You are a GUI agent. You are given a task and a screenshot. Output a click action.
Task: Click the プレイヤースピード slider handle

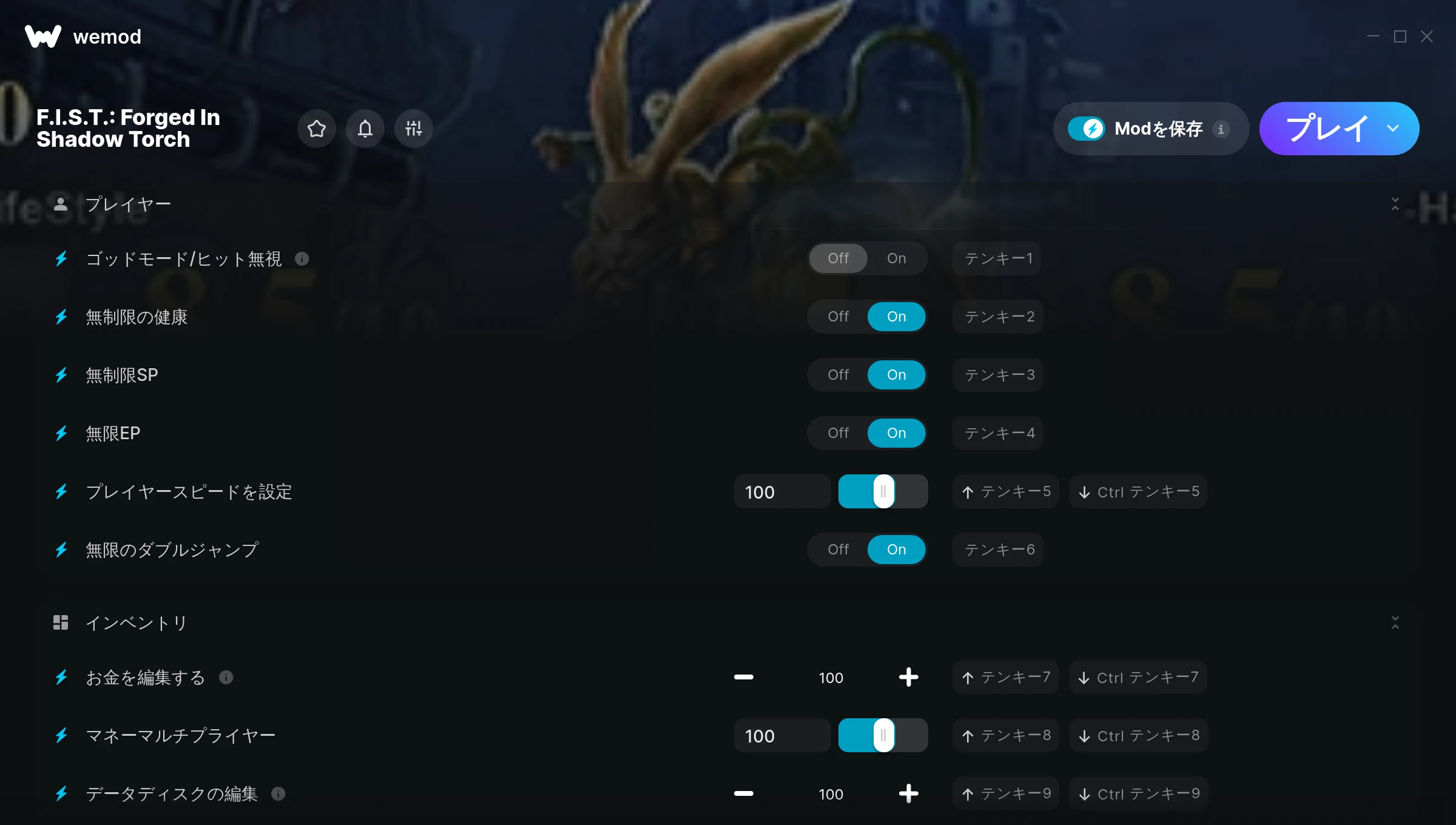pos(883,491)
